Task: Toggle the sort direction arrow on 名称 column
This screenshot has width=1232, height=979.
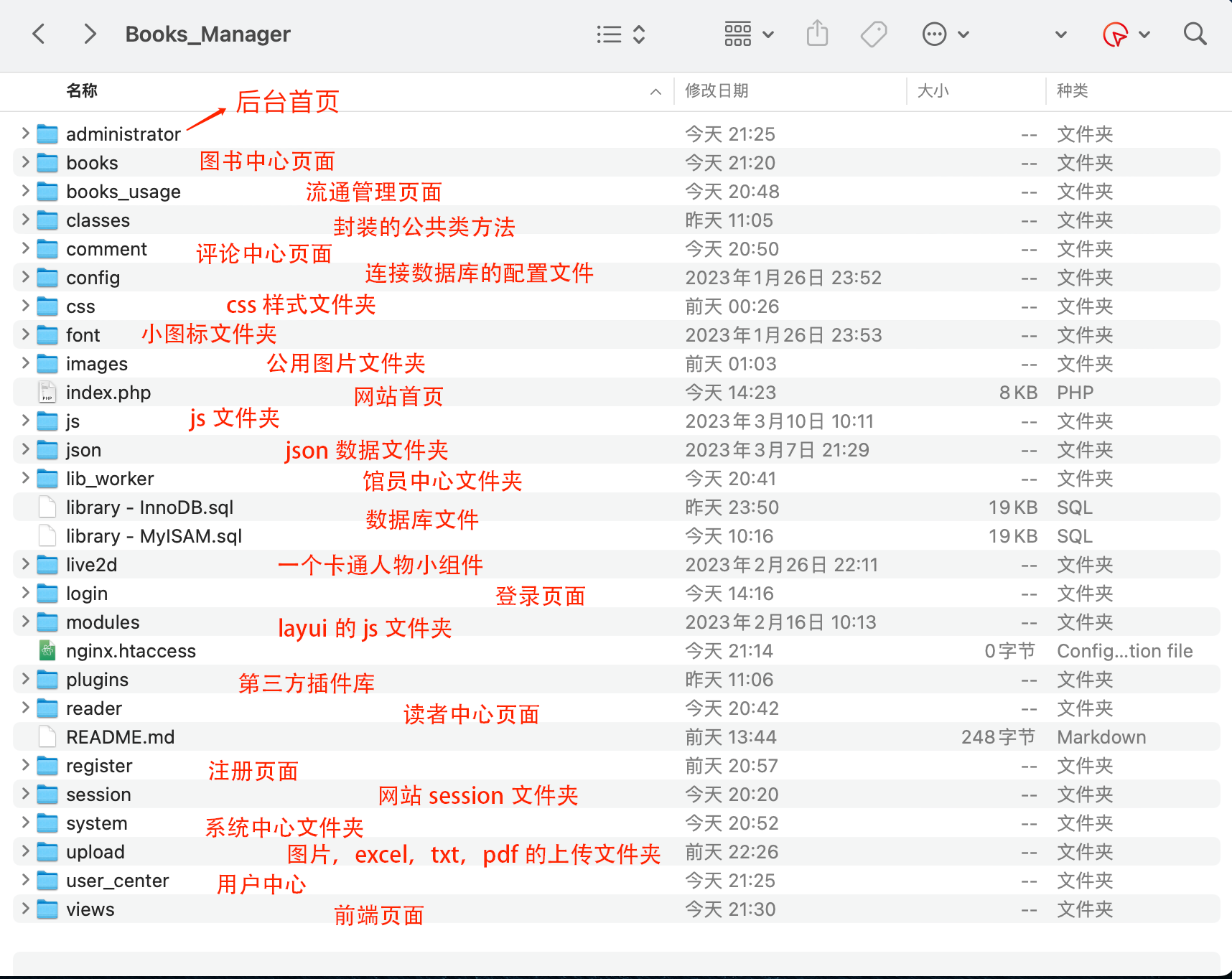Action: pyautogui.click(x=654, y=91)
